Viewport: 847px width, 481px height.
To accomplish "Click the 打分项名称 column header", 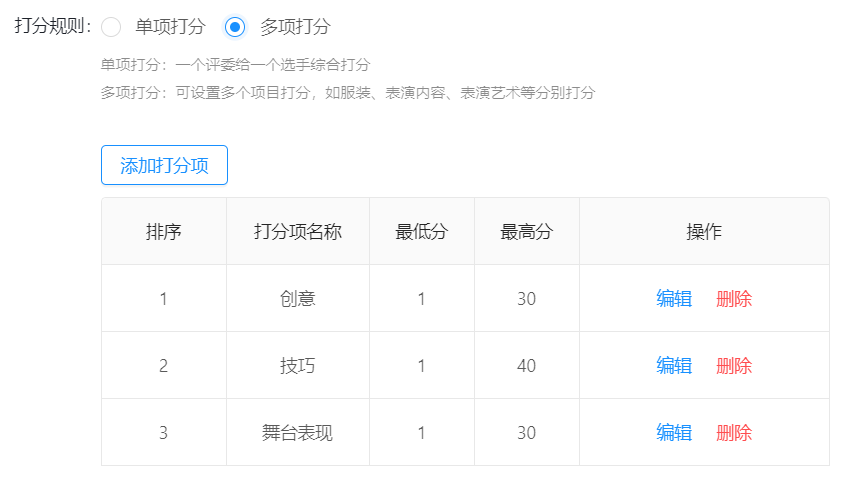I will pyautogui.click(x=298, y=231).
